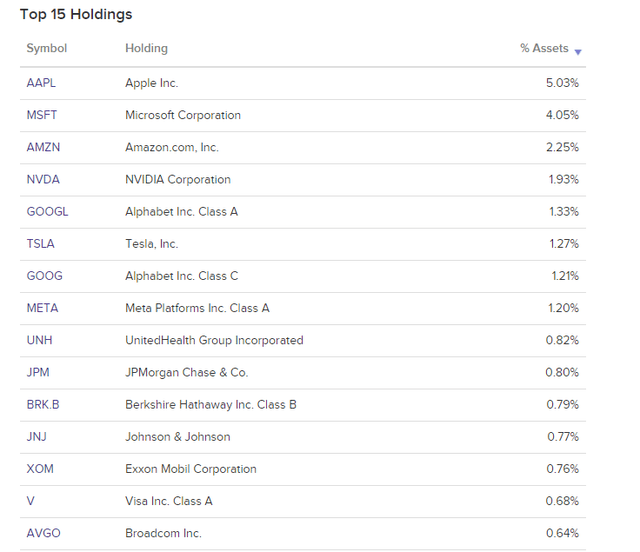The height and width of the screenshot is (552, 640).
Task: Click the V symbol for Visa
Action: click(31, 501)
